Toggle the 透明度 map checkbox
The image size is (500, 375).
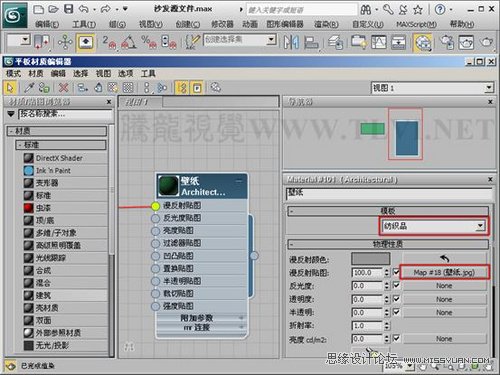point(396,299)
